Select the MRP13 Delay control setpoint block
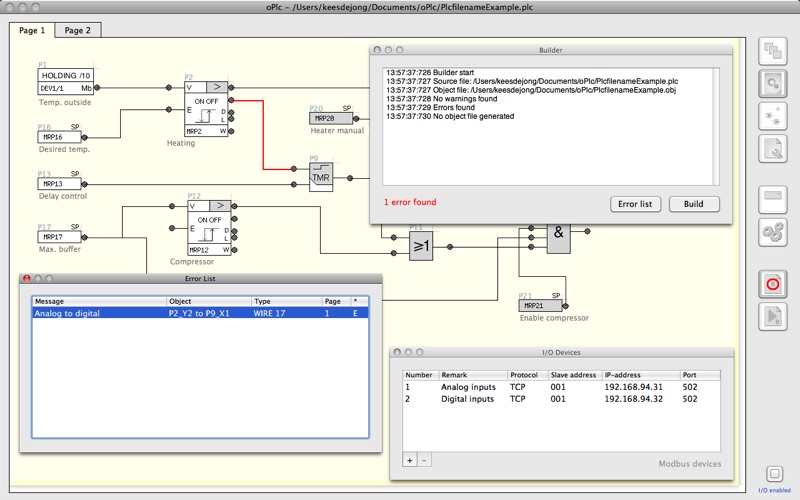This screenshot has width=800, height=500. tap(59, 184)
